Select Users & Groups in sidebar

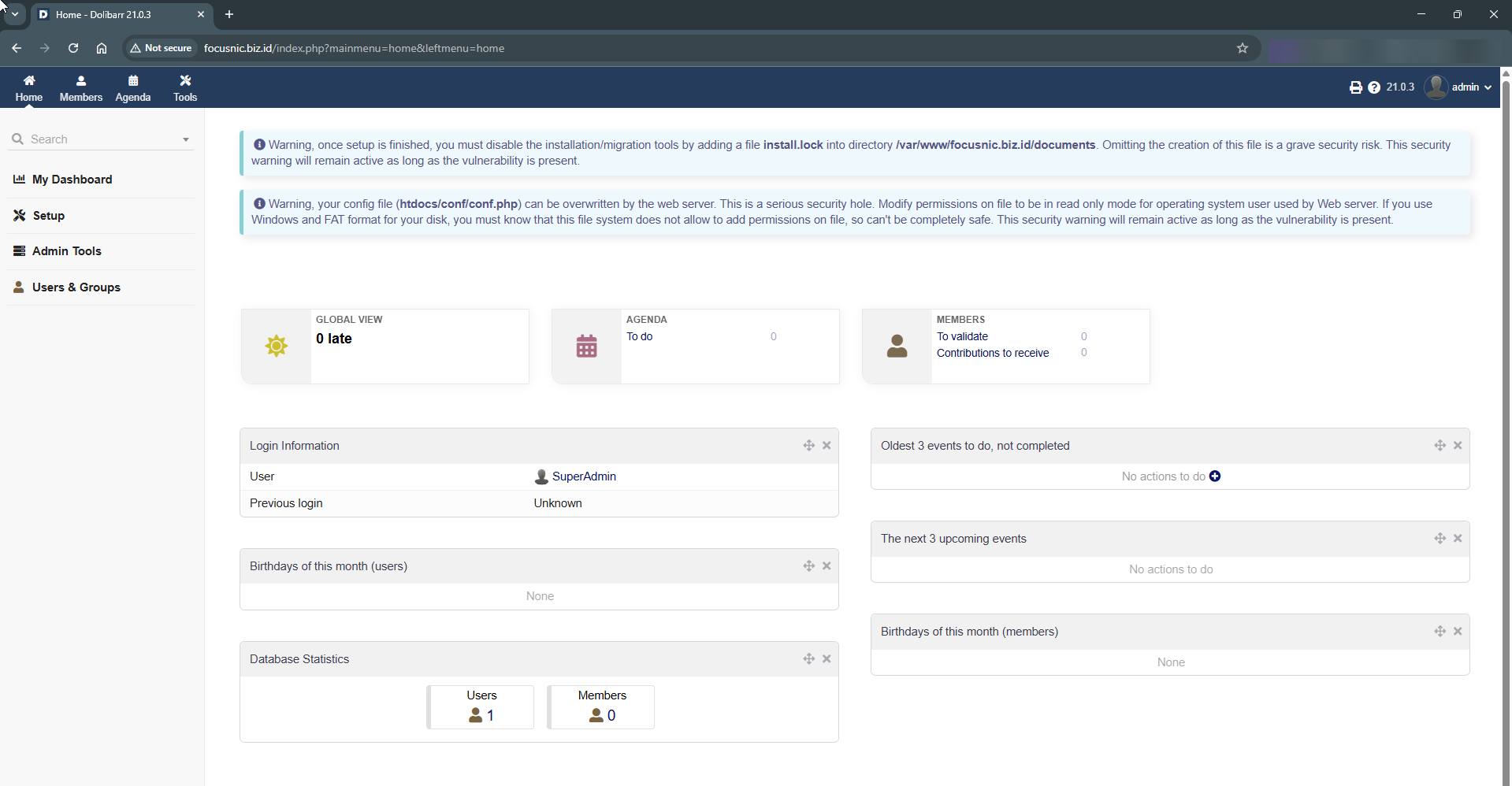(x=76, y=287)
